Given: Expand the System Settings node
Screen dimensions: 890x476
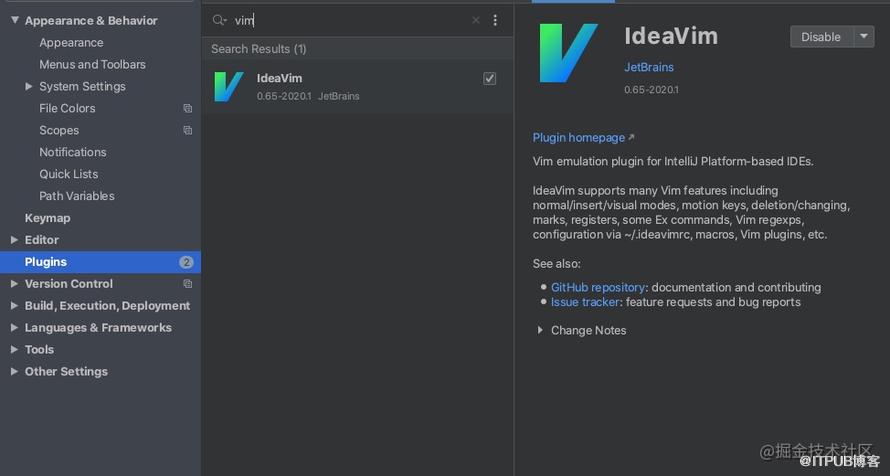Looking at the screenshot, I should [29, 86].
